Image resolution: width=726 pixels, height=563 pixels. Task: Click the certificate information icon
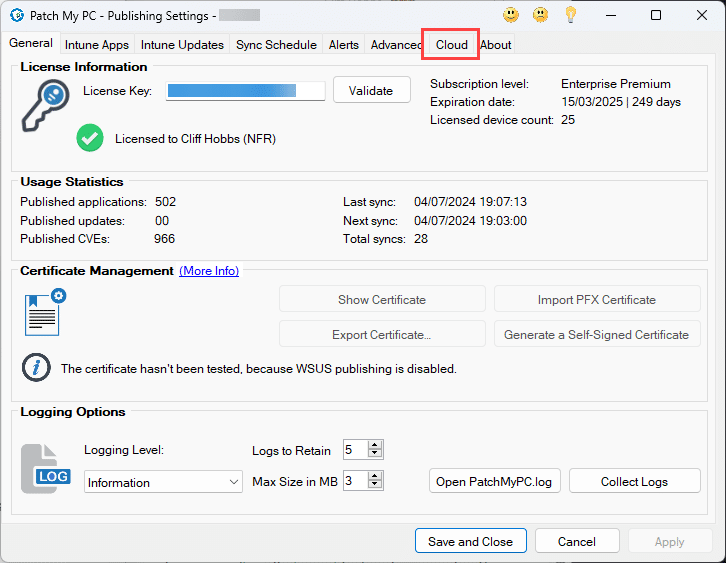[x=36, y=368]
